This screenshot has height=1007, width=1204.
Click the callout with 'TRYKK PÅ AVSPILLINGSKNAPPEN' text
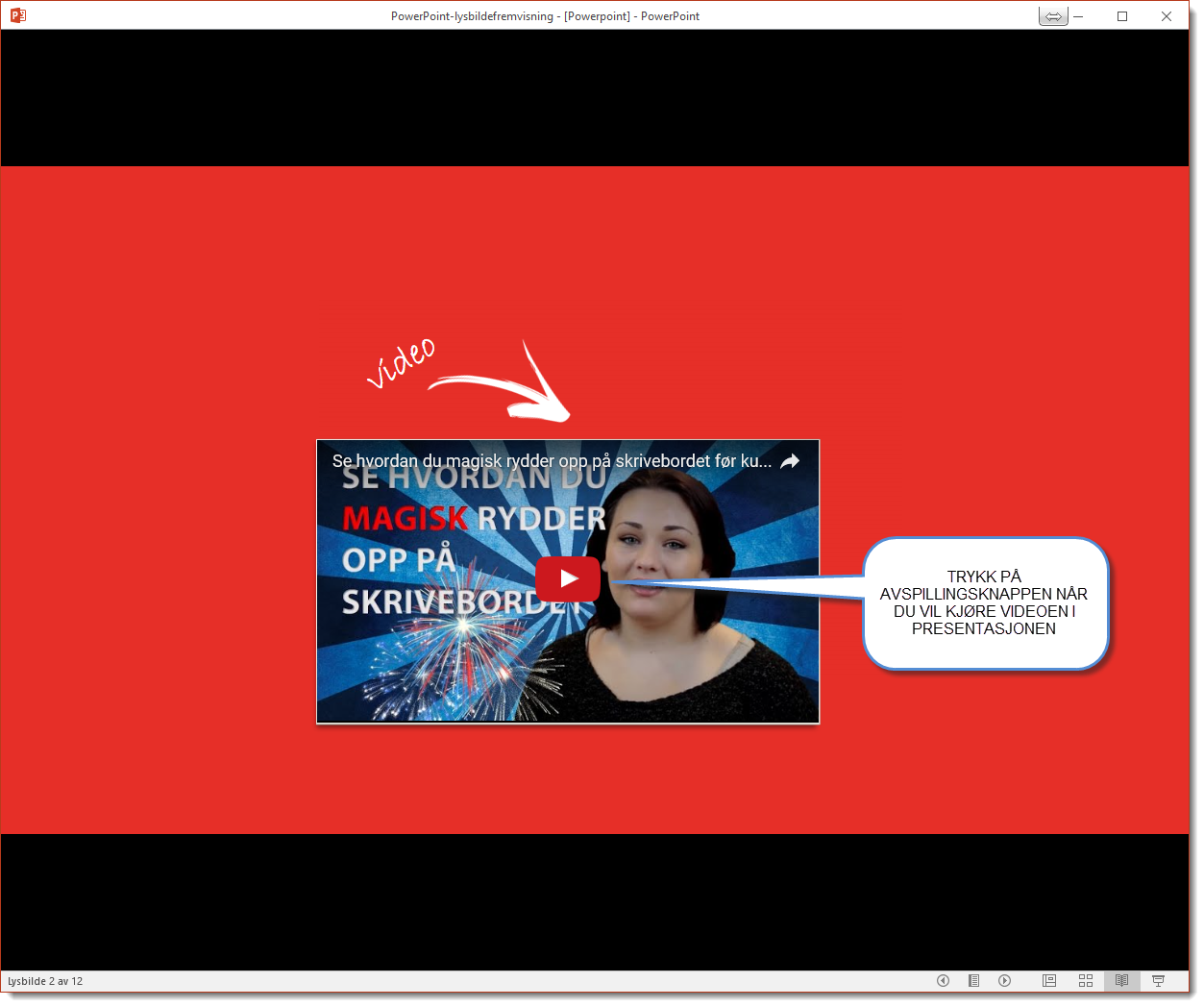tap(985, 602)
